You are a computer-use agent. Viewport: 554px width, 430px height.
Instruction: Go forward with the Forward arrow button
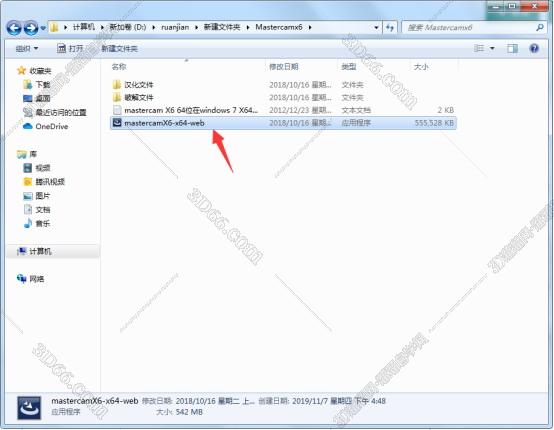(x=31, y=28)
